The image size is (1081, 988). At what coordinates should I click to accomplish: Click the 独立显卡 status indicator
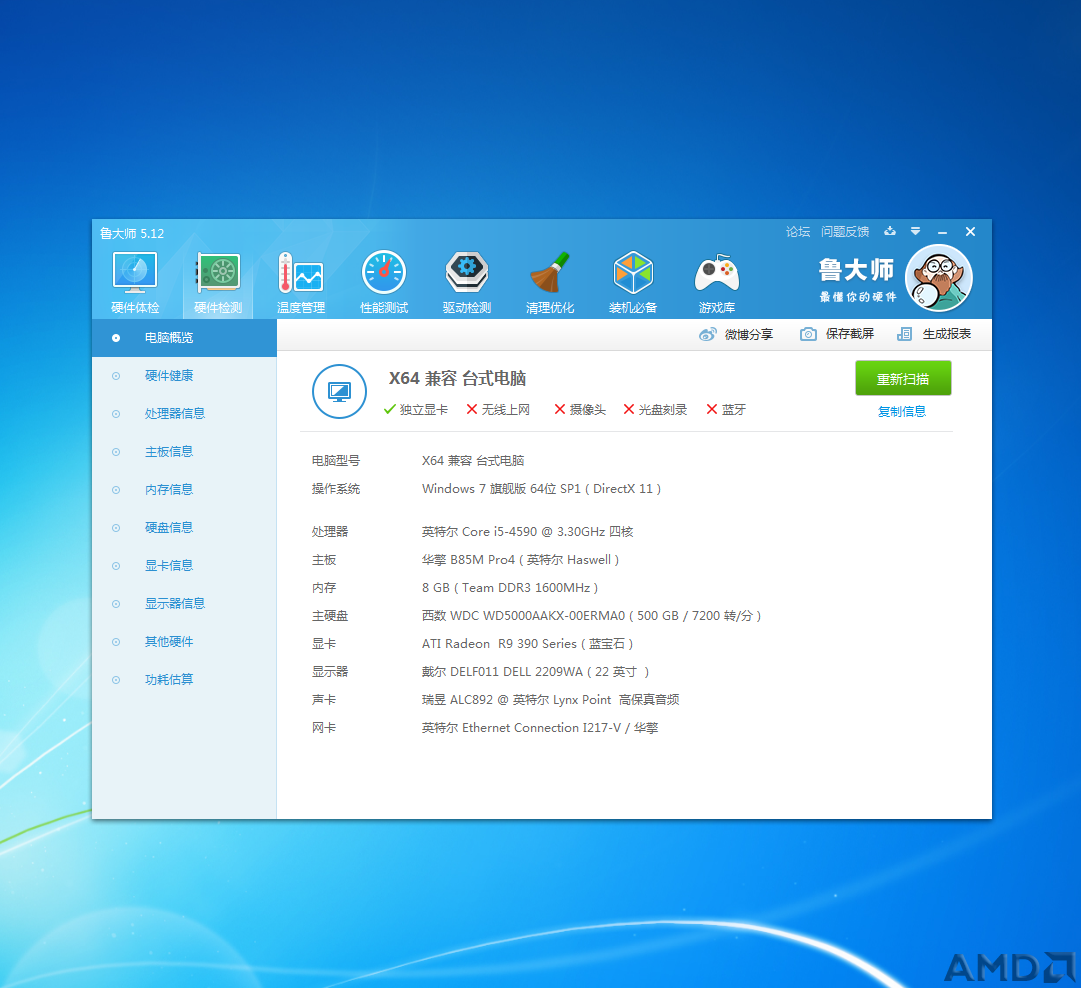pyautogui.click(x=416, y=410)
